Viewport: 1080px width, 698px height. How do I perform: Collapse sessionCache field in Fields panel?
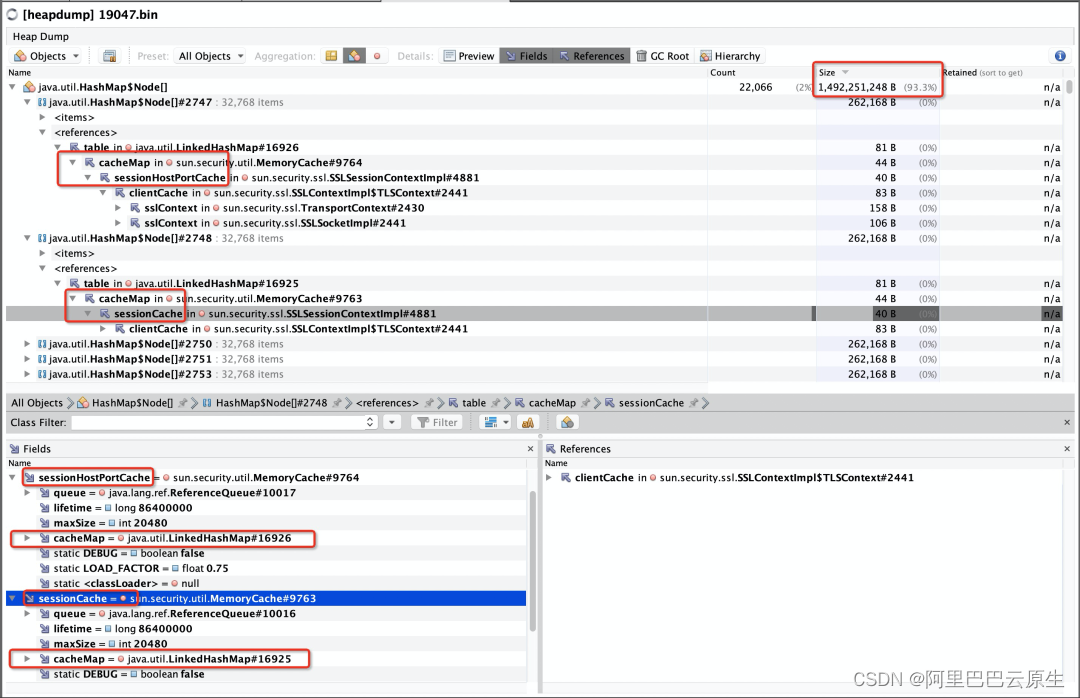coord(12,599)
